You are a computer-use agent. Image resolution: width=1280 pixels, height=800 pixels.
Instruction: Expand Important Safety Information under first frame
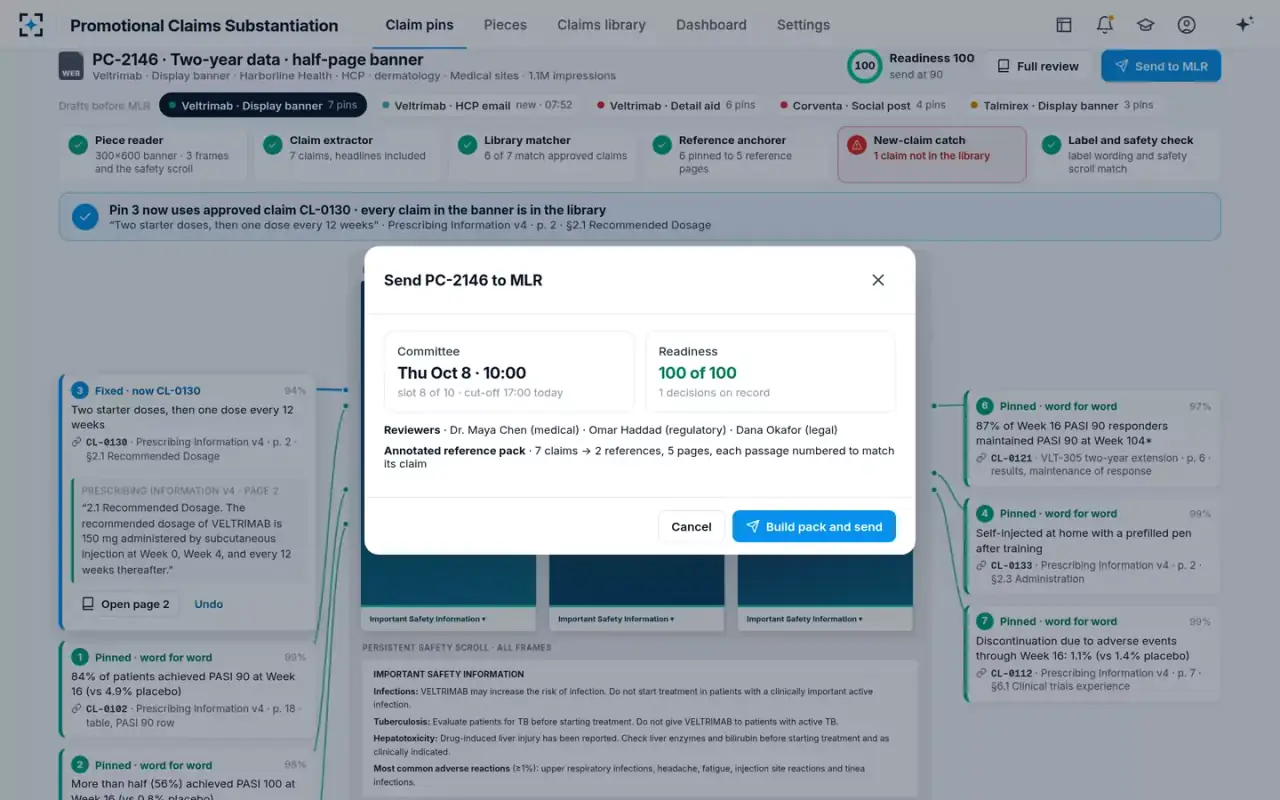[427, 619]
